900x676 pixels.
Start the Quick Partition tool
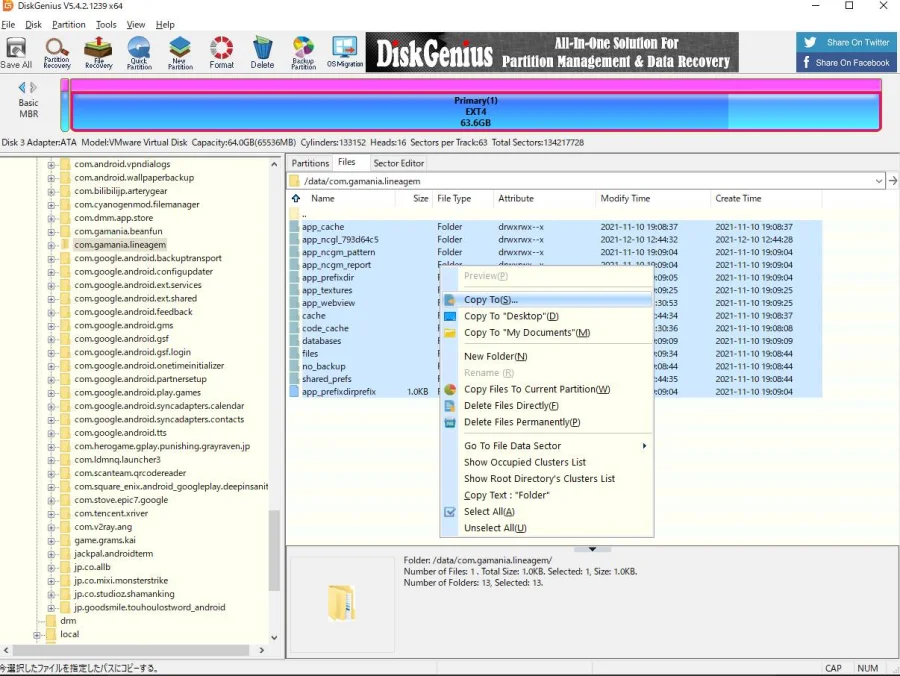pyautogui.click(x=139, y=53)
